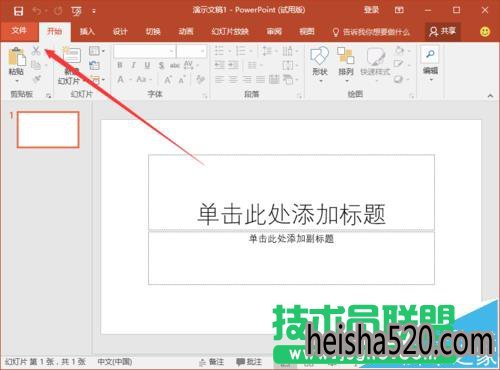Collapse the ribbon with chevron arrow
Screen dimensions: 500x370
(490, 96)
